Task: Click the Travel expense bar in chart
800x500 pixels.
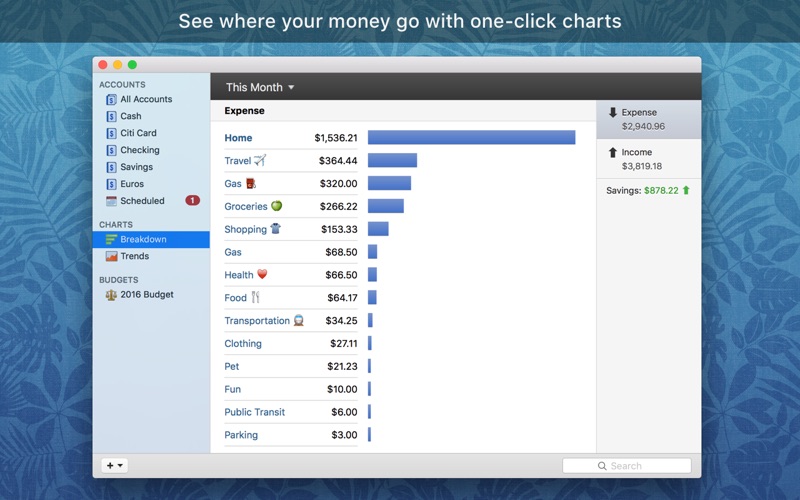Action: tap(392, 160)
